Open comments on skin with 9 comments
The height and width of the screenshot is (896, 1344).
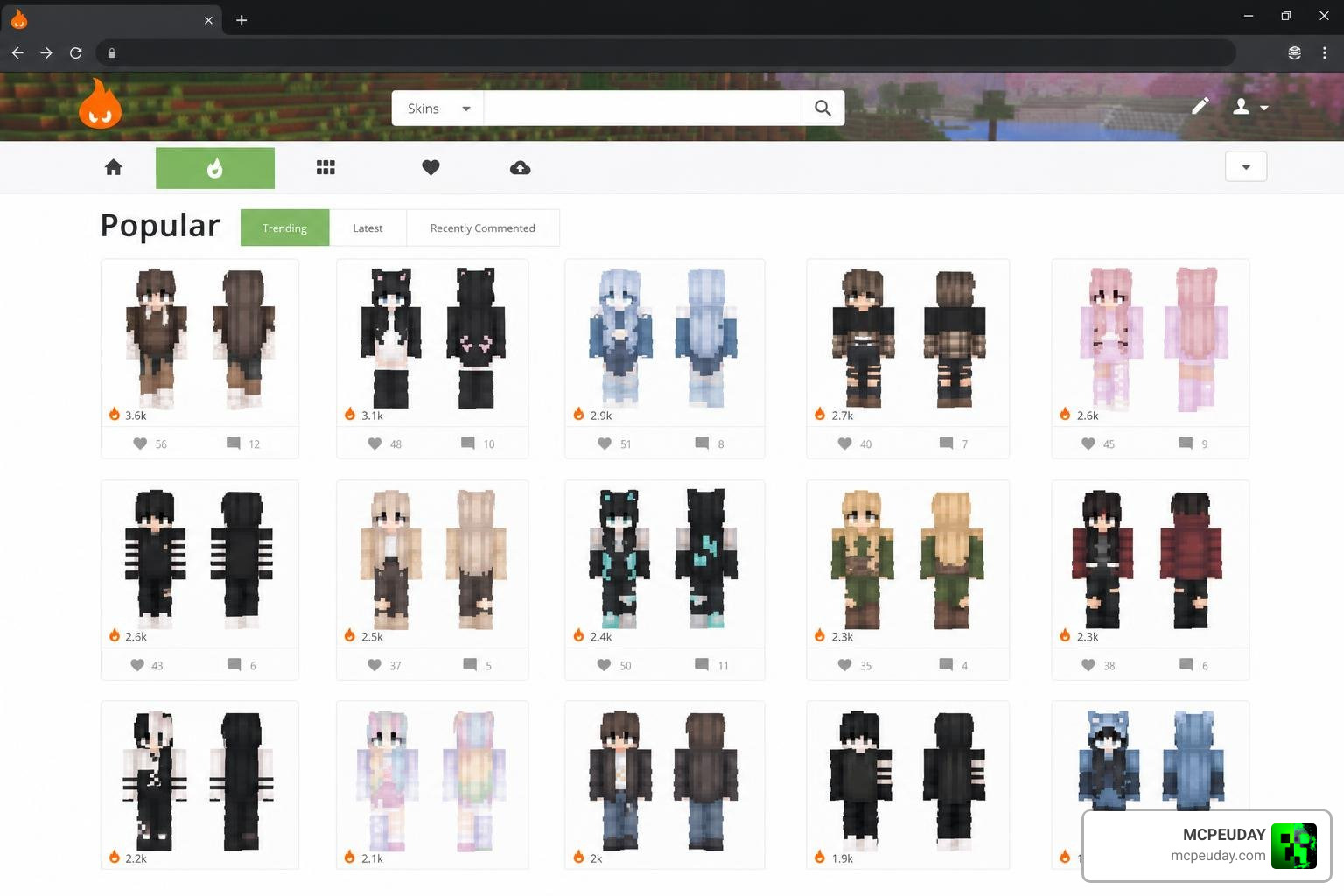[1186, 444]
